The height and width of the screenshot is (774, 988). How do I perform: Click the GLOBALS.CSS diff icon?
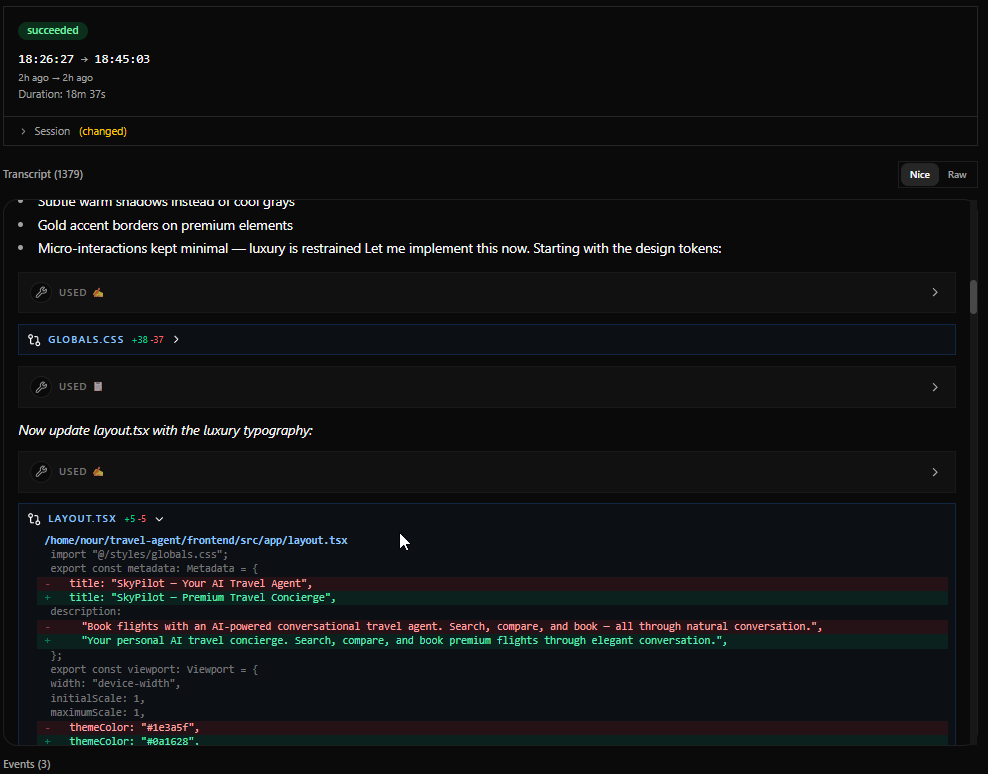point(34,340)
